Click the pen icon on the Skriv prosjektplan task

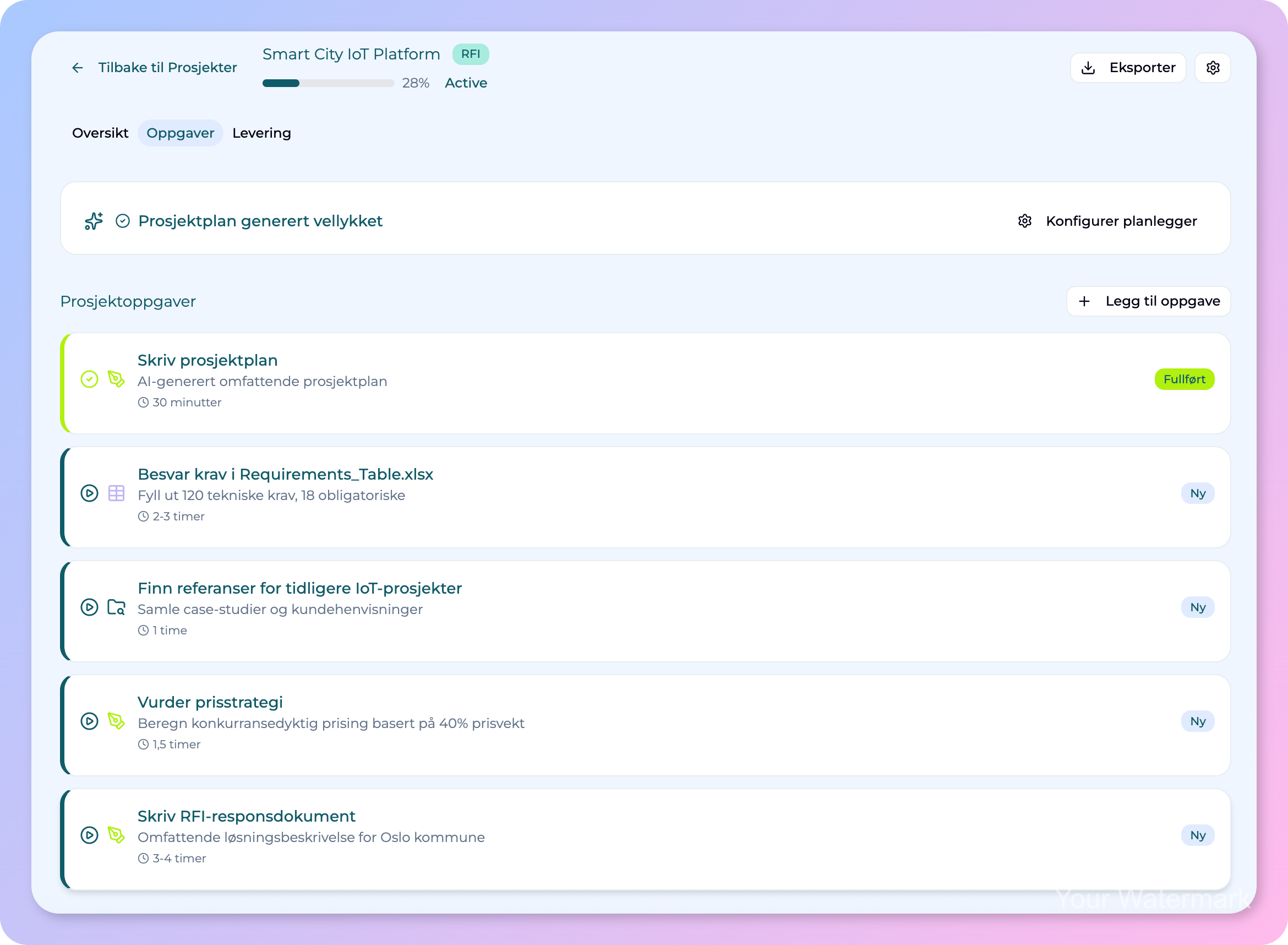tap(117, 379)
